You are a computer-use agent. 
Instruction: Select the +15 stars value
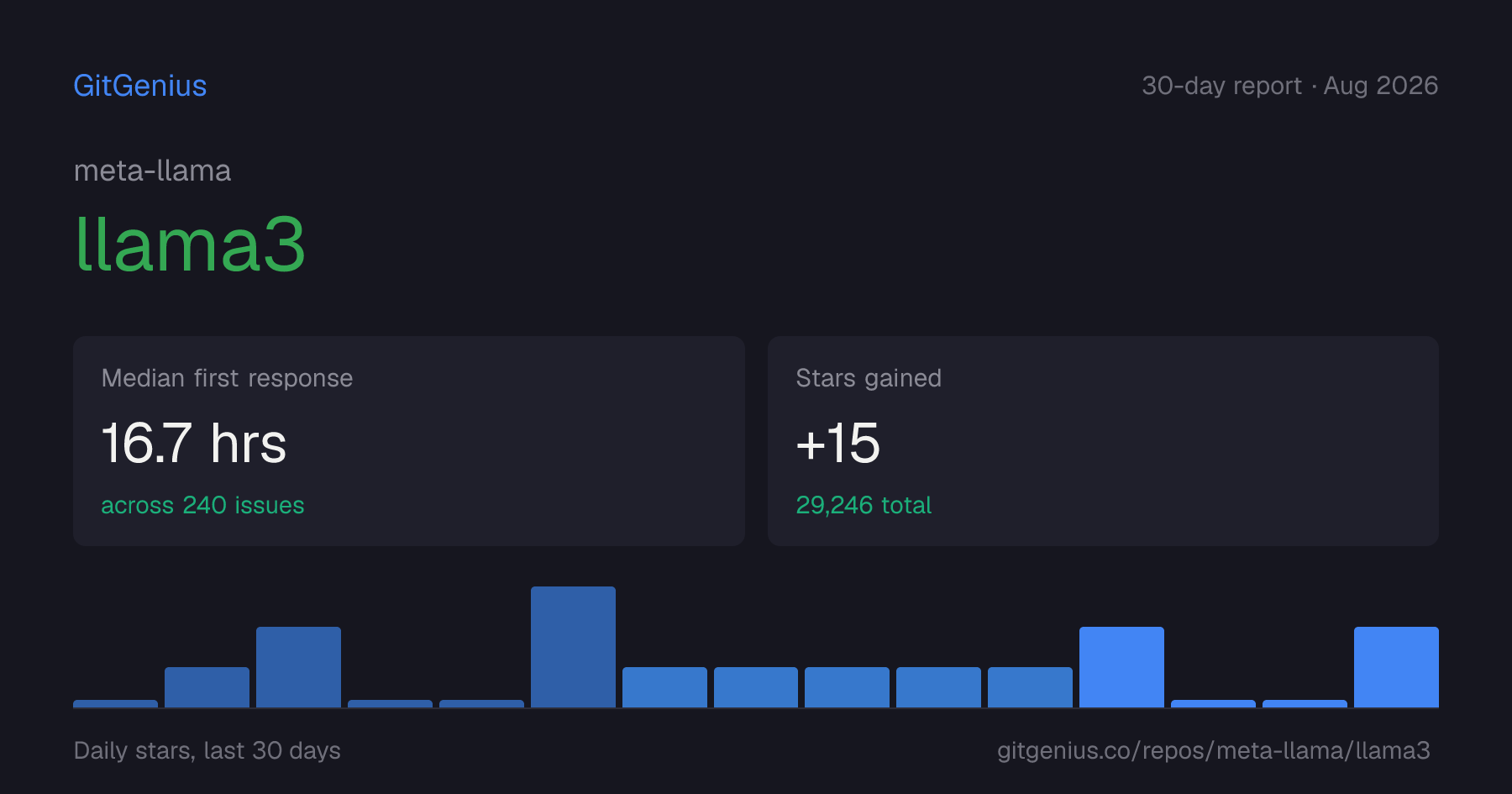click(x=838, y=443)
